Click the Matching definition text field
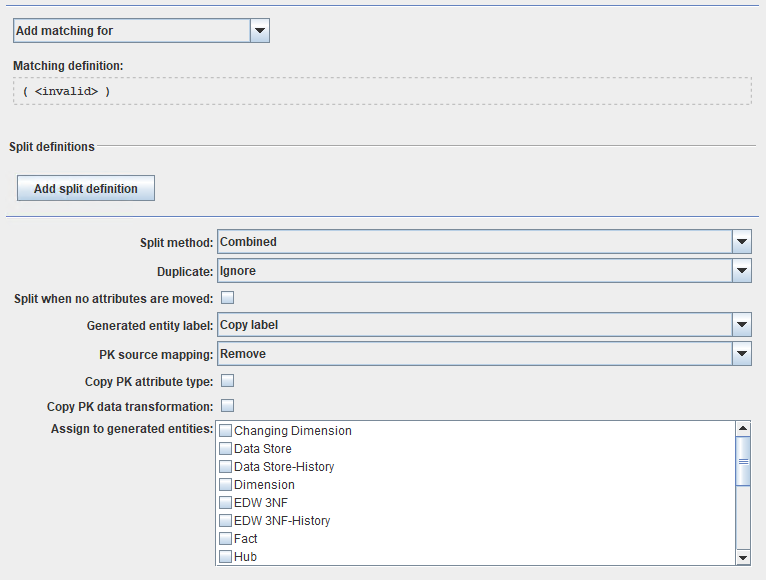Screen dimensions: 766x580 pyautogui.click(x=381, y=91)
